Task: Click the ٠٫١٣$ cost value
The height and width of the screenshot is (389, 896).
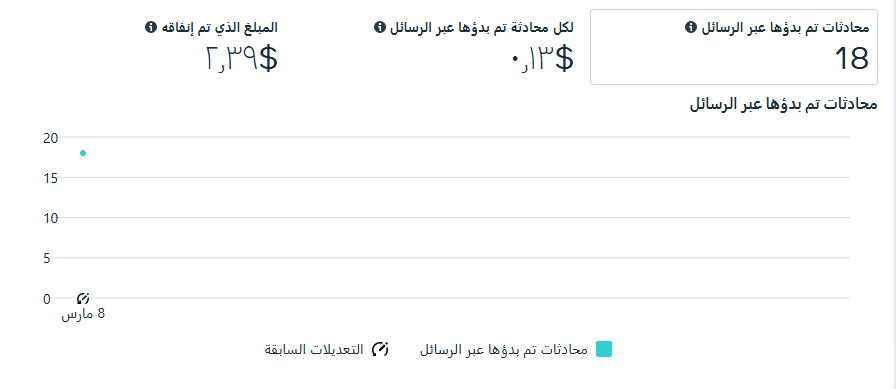Action: [x=542, y=59]
